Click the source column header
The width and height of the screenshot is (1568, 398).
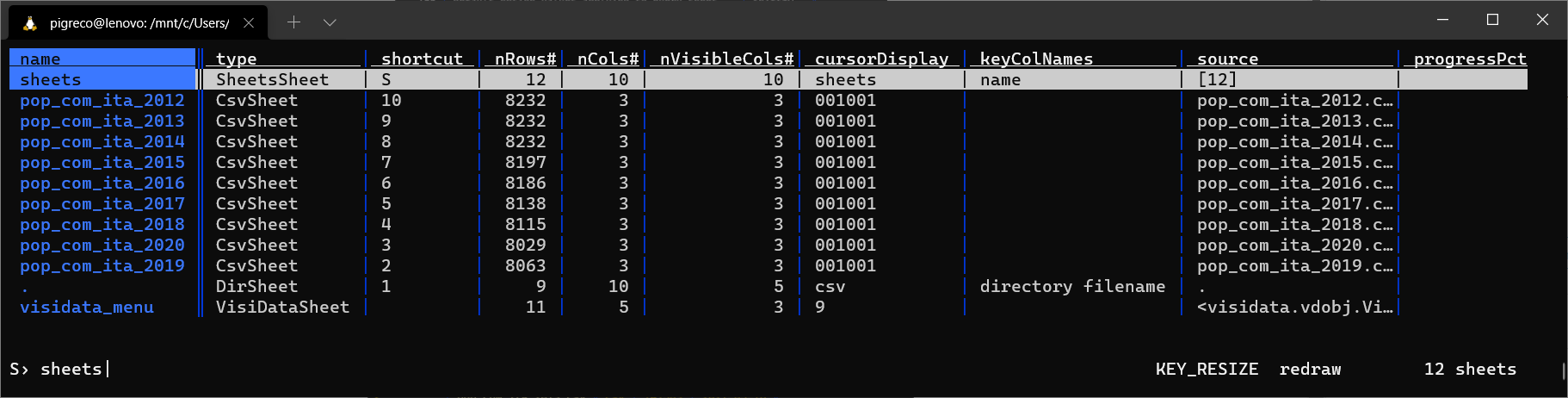1227,59
